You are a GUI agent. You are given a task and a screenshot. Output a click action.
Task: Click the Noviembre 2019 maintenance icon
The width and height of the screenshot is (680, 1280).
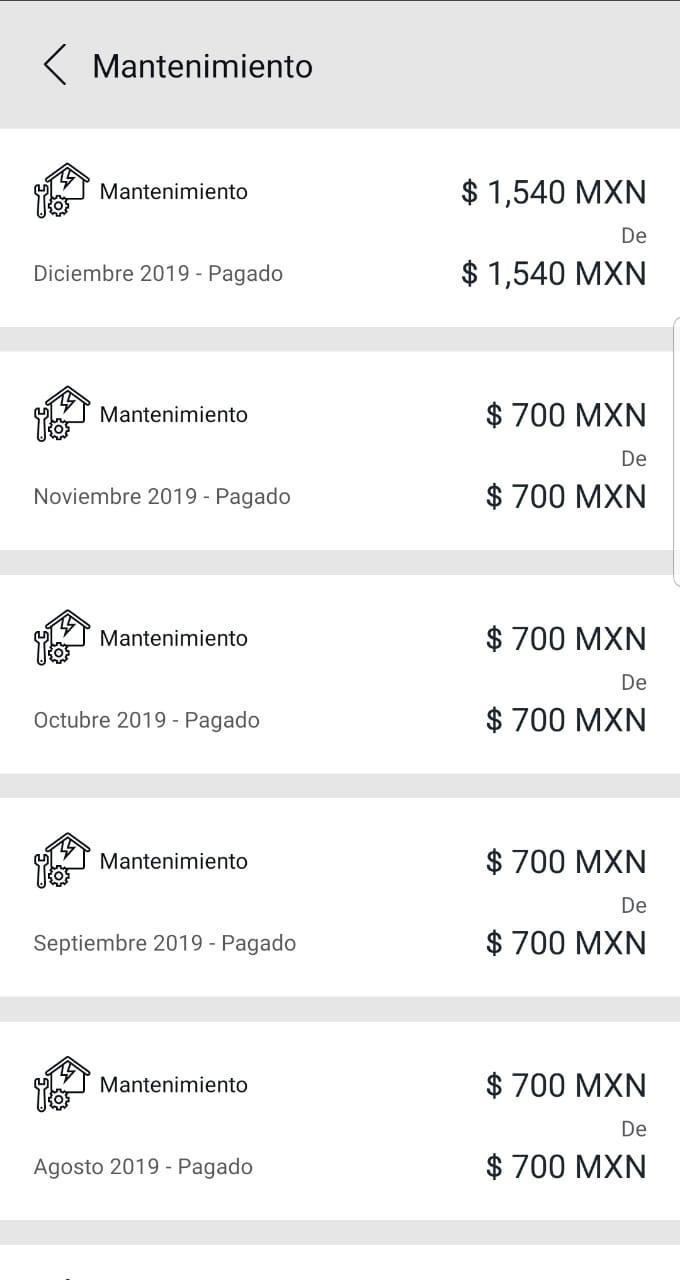pyautogui.click(x=61, y=414)
